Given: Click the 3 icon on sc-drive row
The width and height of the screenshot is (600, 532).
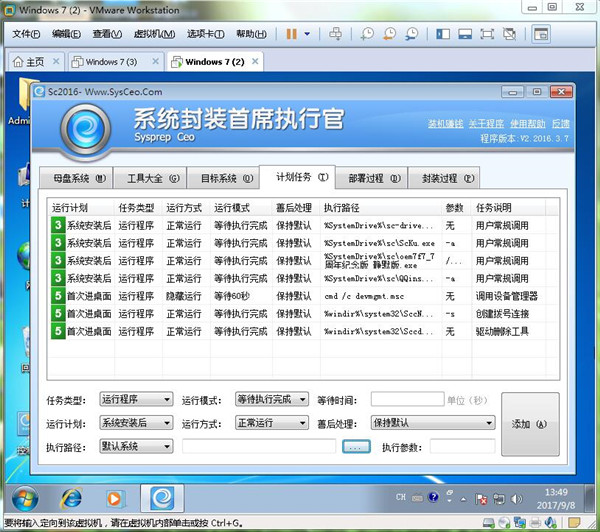Looking at the screenshot, I should (58, 225).
